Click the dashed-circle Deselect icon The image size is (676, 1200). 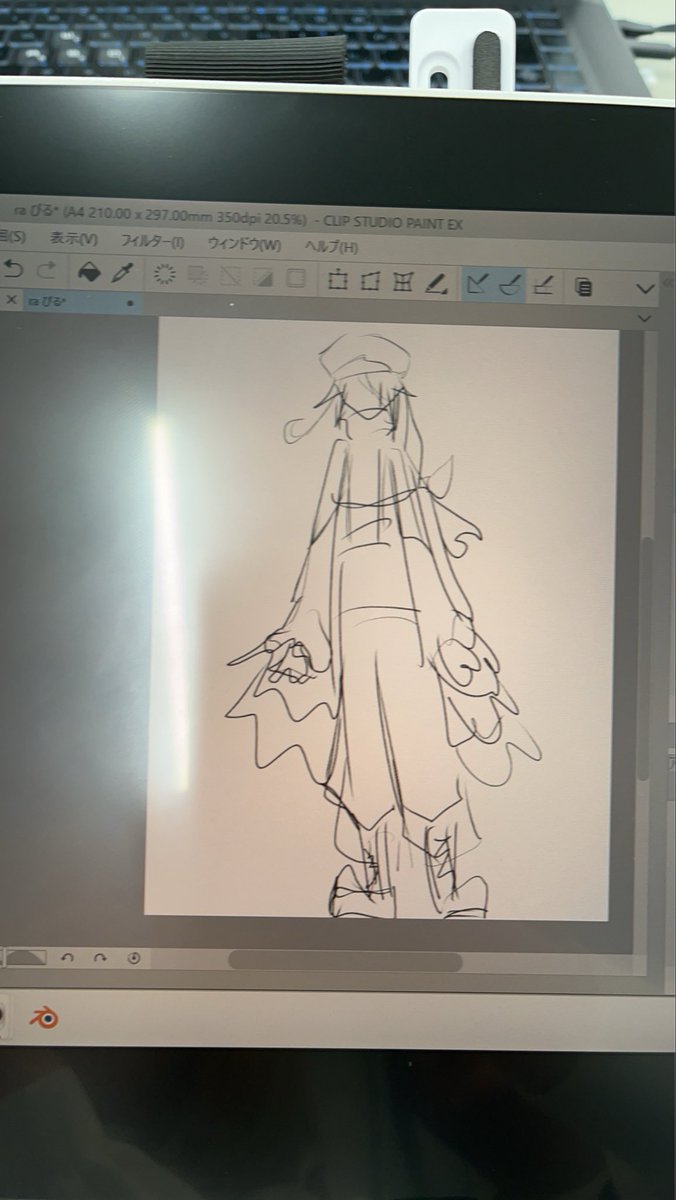(166, 275)
